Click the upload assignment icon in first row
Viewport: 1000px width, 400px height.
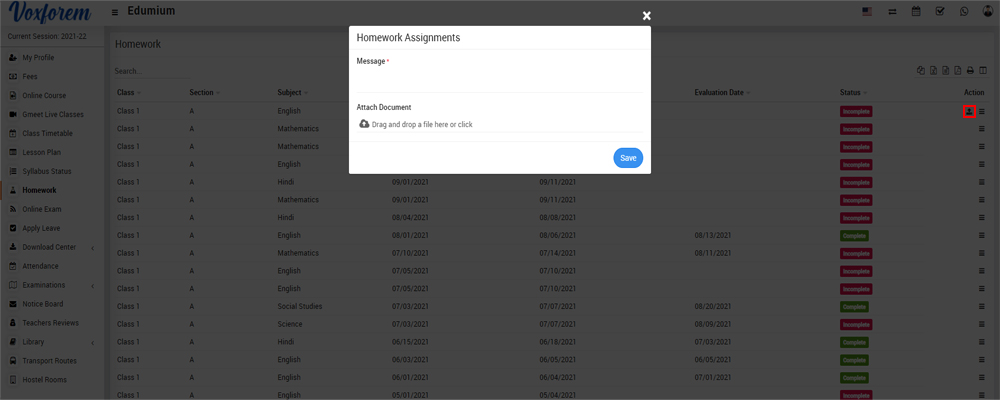click(x=969, y=111)
